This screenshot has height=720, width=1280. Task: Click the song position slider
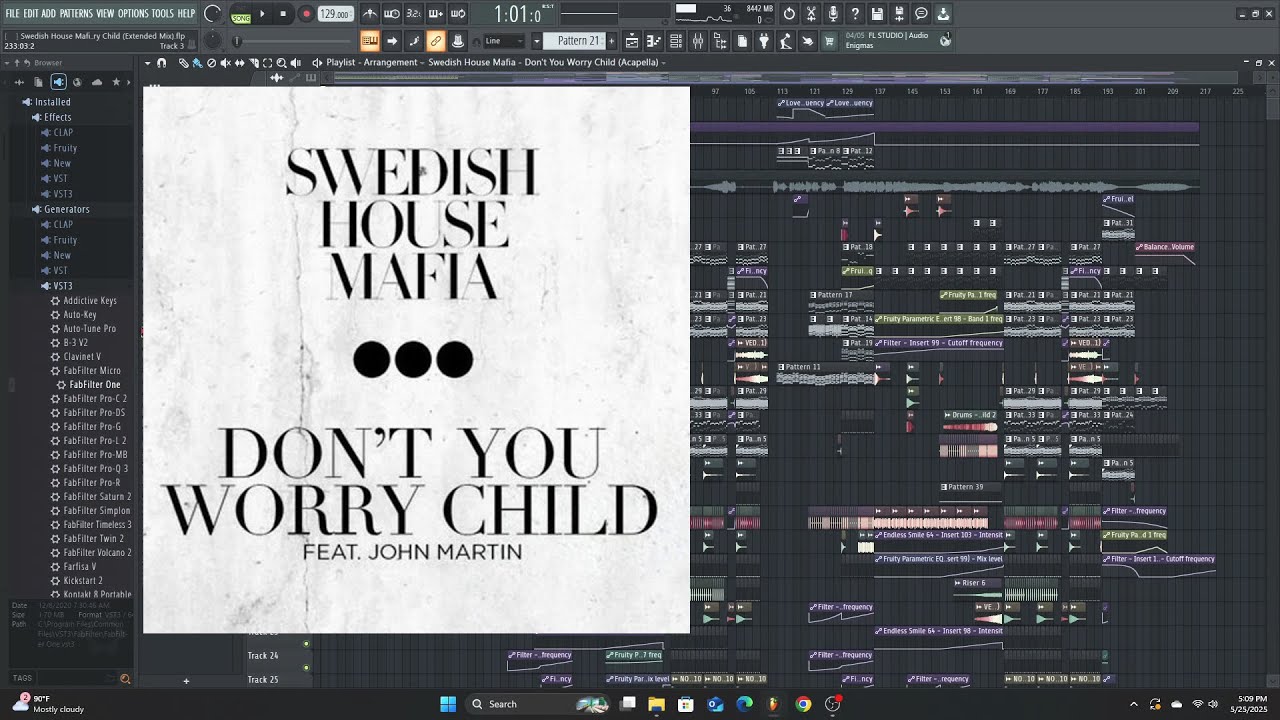293,41
